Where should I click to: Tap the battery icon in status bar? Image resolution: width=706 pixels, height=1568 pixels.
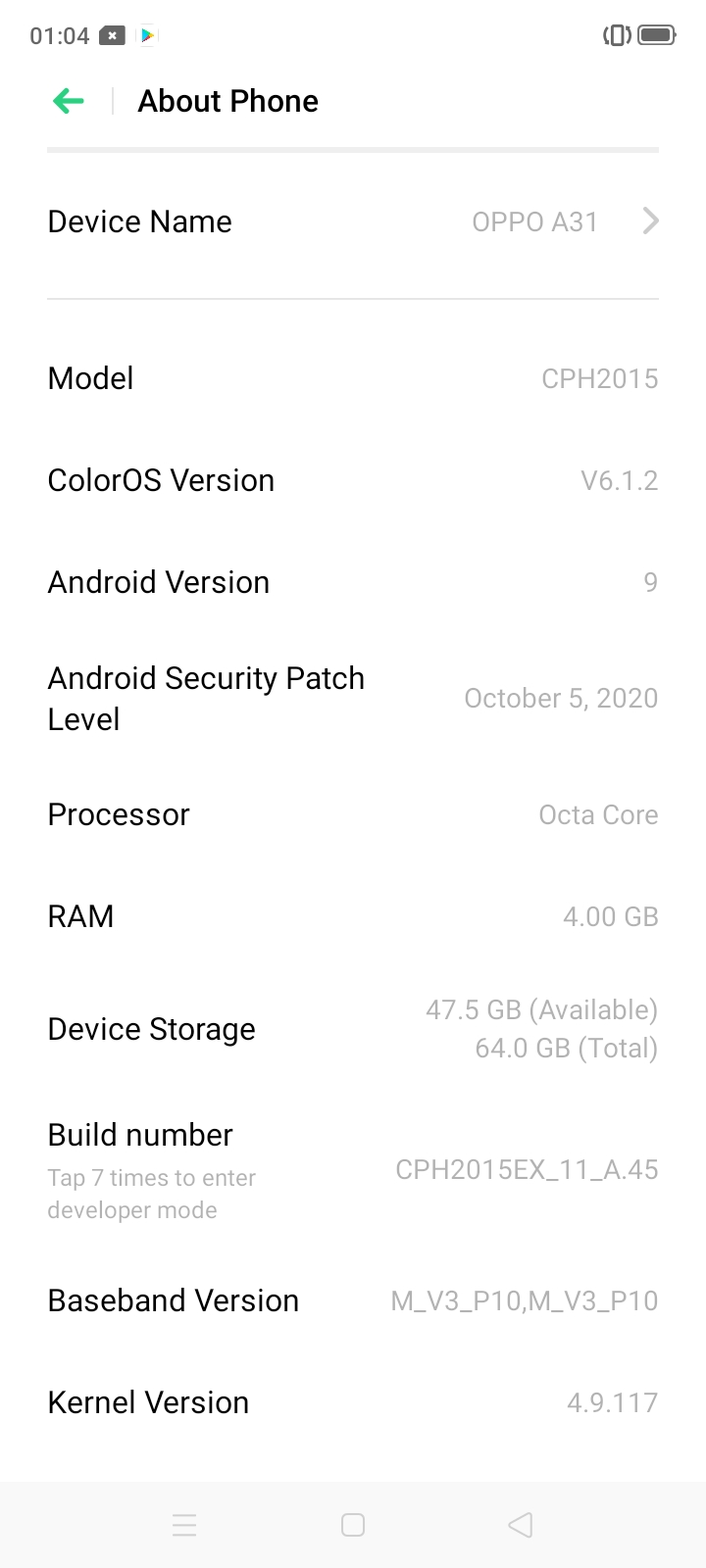(x=656, y=36)
